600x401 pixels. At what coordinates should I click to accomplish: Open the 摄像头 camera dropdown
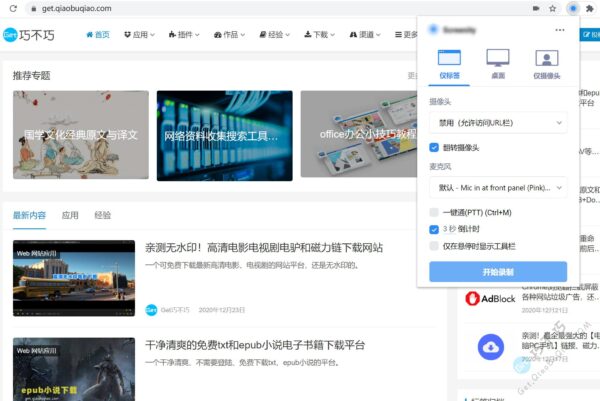pos(498,123)
